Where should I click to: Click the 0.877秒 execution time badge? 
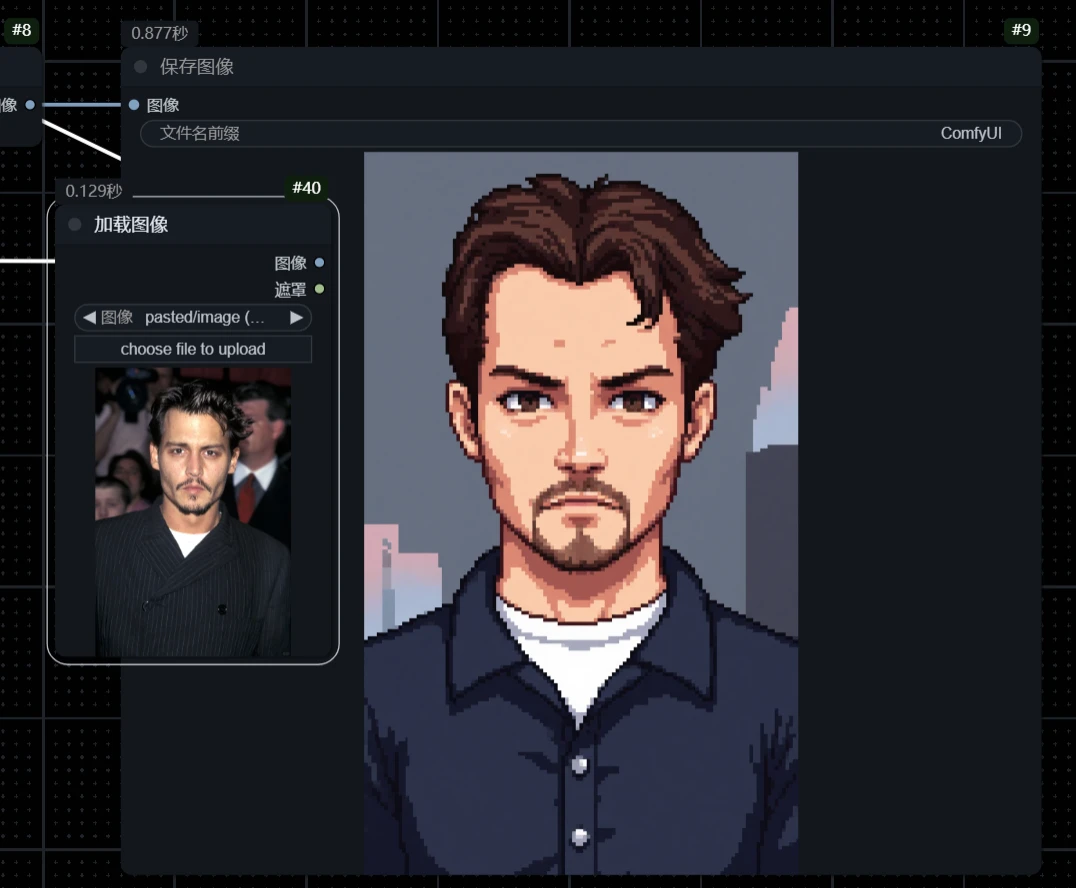coord(160,33)
